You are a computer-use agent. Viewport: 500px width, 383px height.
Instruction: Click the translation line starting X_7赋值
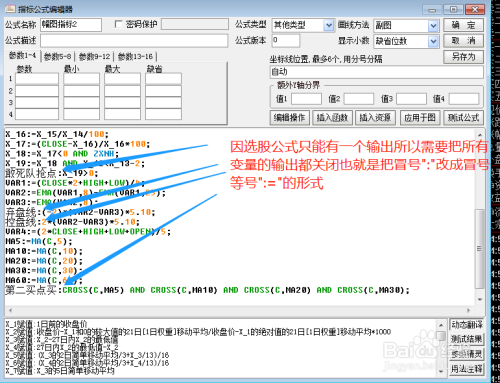(x=60, y=371)
